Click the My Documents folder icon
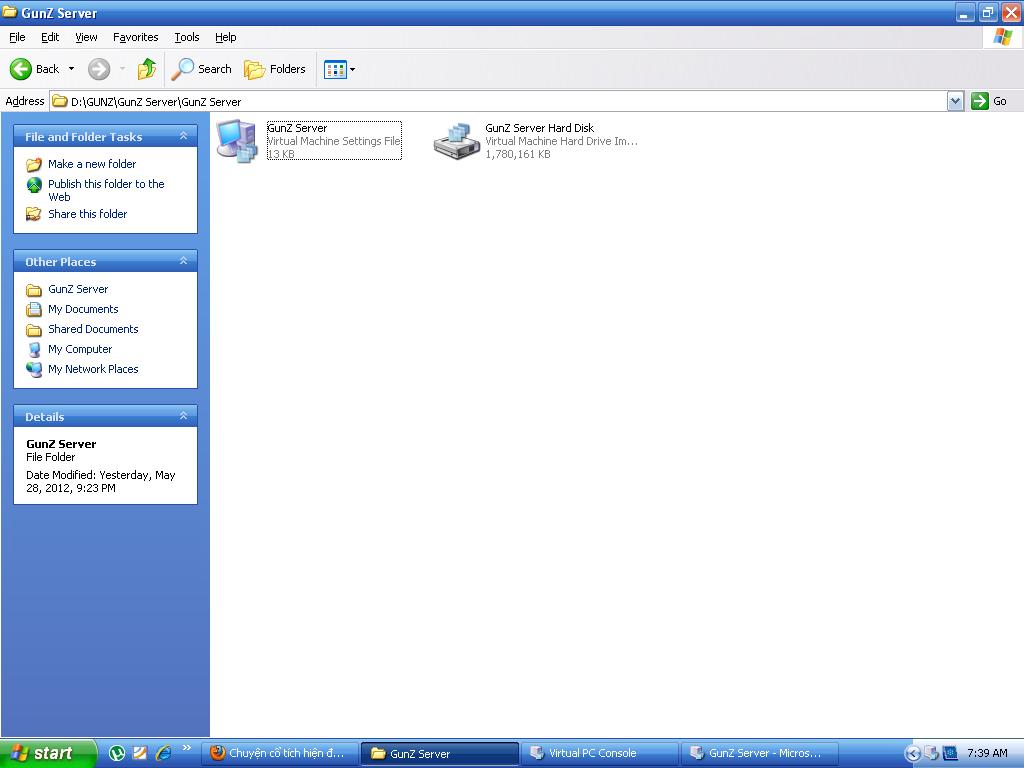 coord(34,310)
